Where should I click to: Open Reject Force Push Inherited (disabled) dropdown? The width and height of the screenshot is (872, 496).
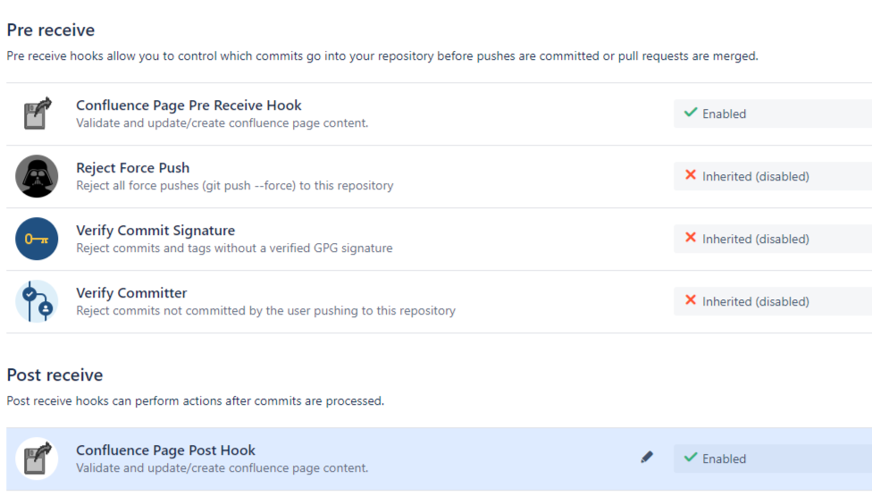pyautogui.click(x=772, y=176)
